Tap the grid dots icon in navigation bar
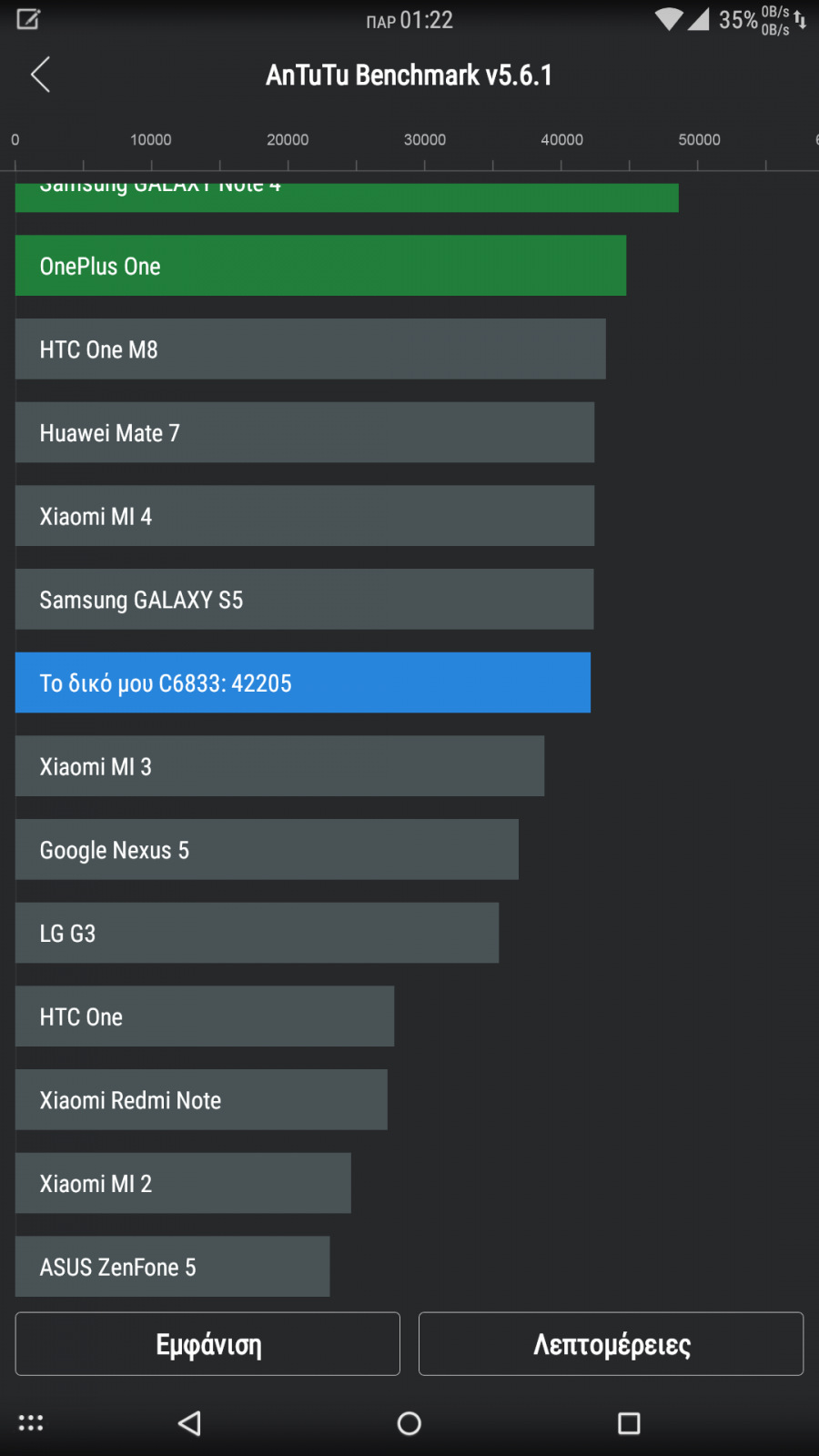The width and height of the screenshot is (819, 1456). pyautogui.click(x=31, y=1423)
